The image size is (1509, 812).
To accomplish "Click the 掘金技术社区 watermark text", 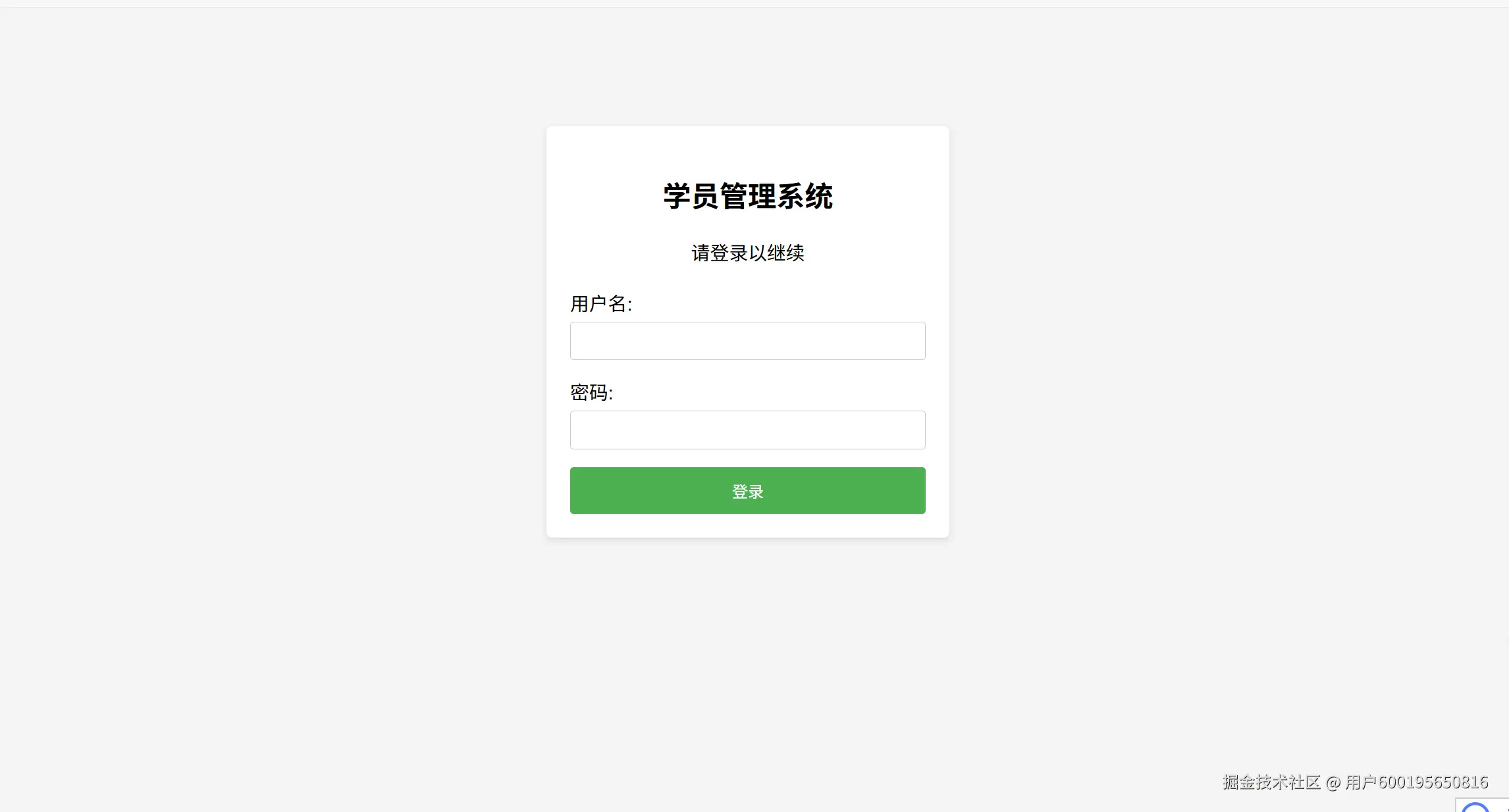I will point(1271,782).
